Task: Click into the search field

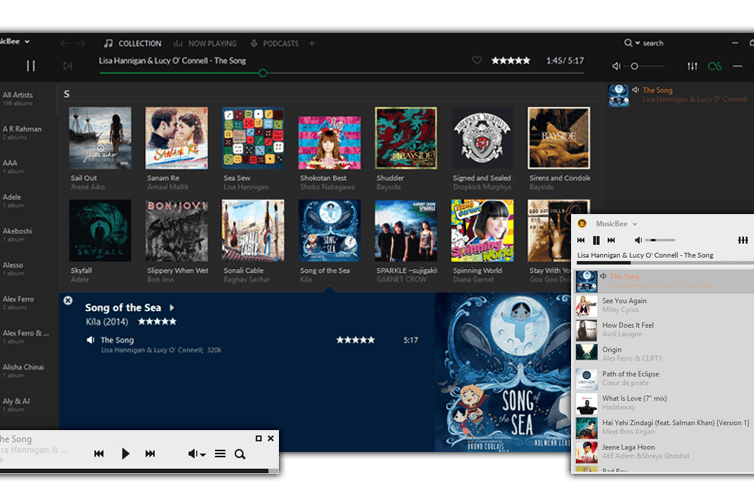Action: point(653,43)
